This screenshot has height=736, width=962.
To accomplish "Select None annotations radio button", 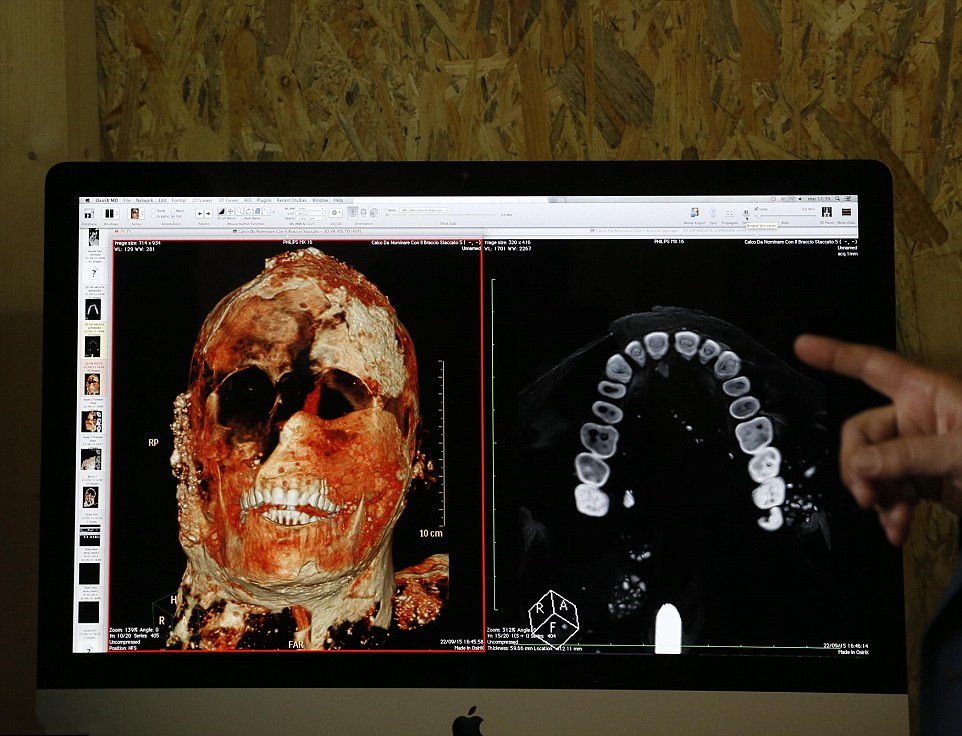I will point(153,210).
